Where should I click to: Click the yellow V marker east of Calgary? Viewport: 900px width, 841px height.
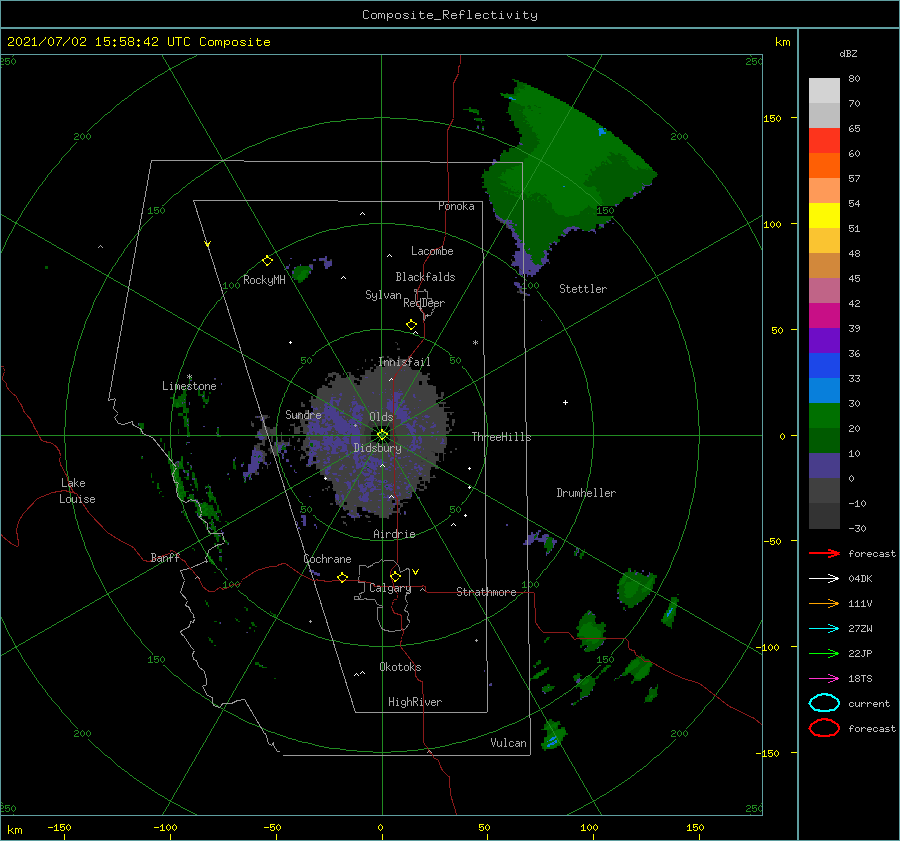(416, 572)
